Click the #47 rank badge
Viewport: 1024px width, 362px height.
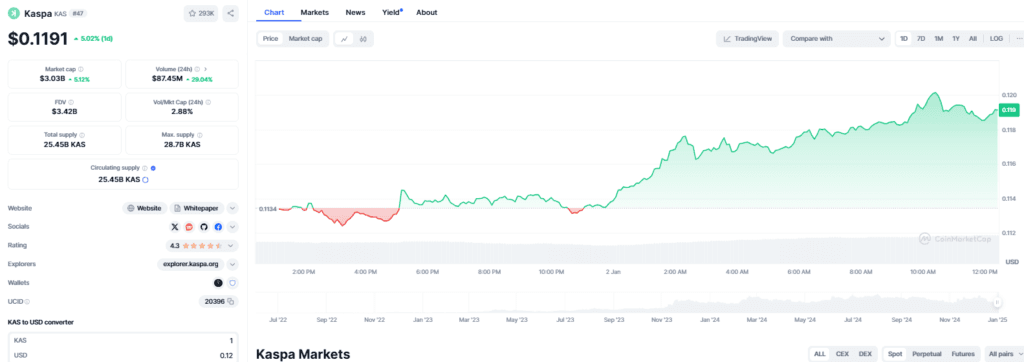coord(77,13)
